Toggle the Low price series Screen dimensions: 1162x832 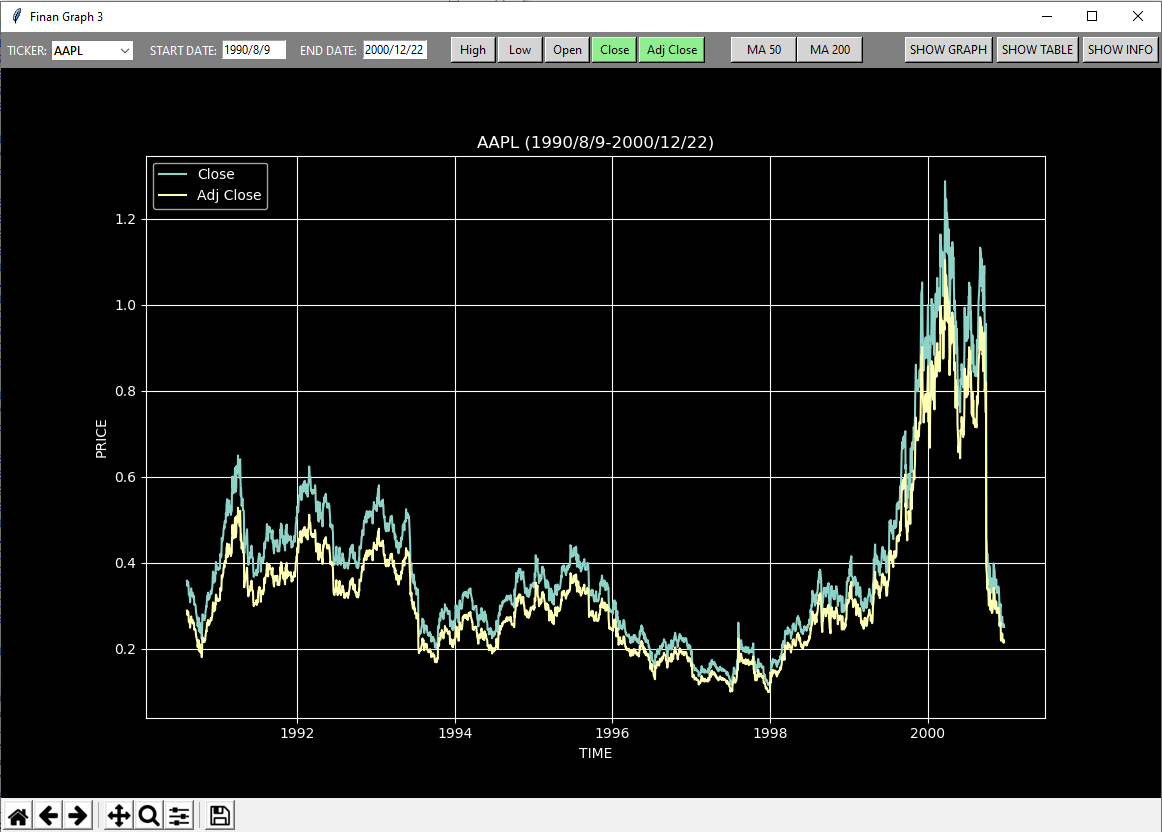tap(519, 50)
